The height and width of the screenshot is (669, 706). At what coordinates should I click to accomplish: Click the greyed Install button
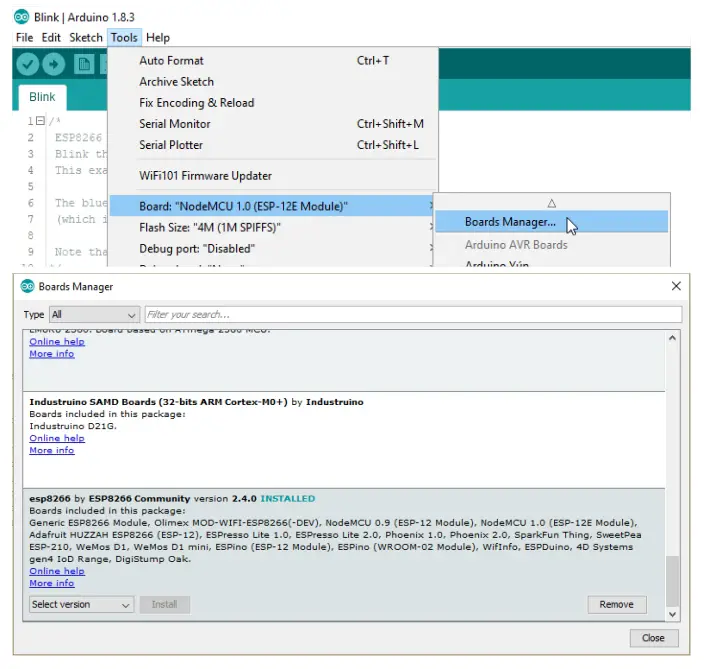[165, 605]
